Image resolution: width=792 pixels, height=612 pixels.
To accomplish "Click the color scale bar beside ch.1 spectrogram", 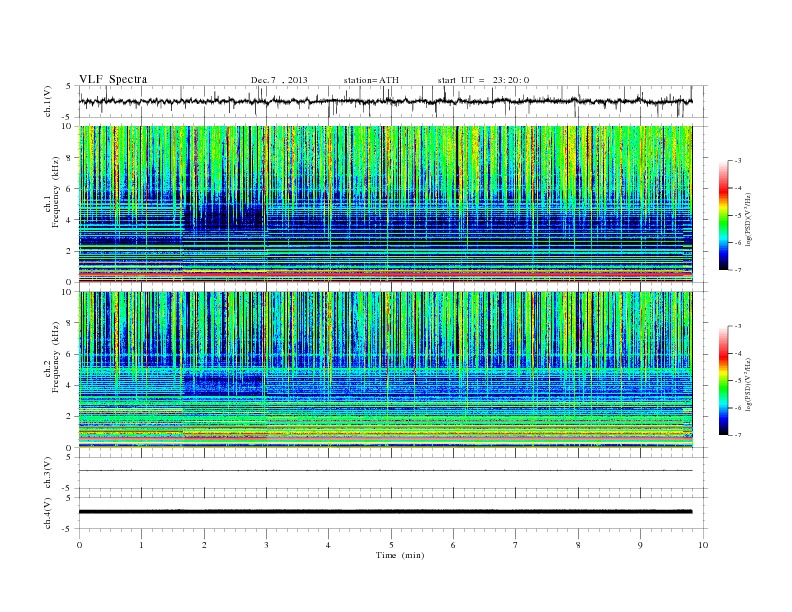I will click(724, 215).
